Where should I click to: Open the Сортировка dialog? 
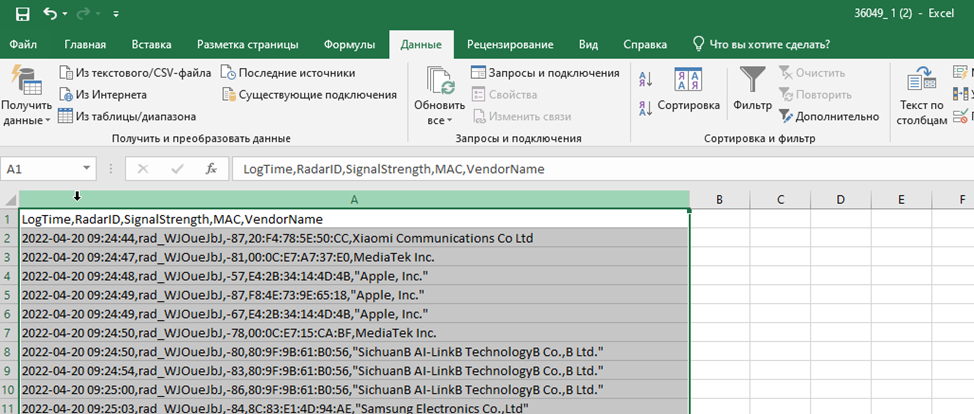(x=689, y=91)
